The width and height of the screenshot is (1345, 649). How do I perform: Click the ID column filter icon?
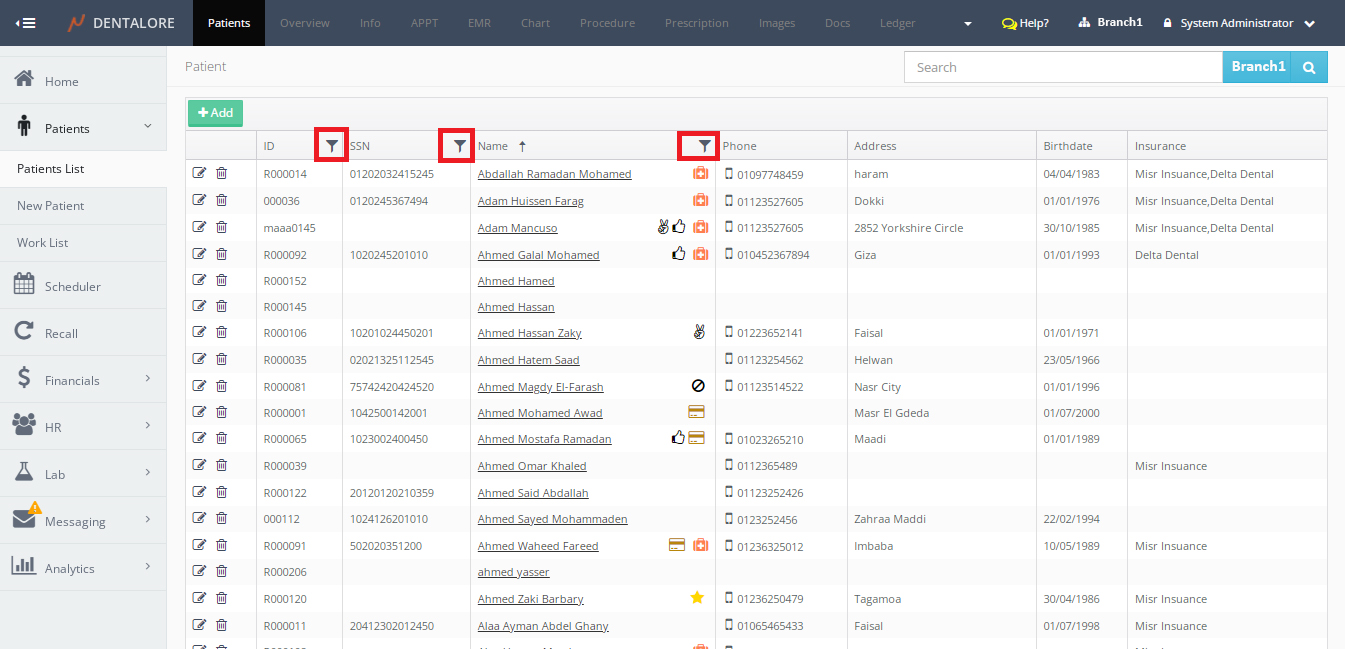tap(332, 146)
